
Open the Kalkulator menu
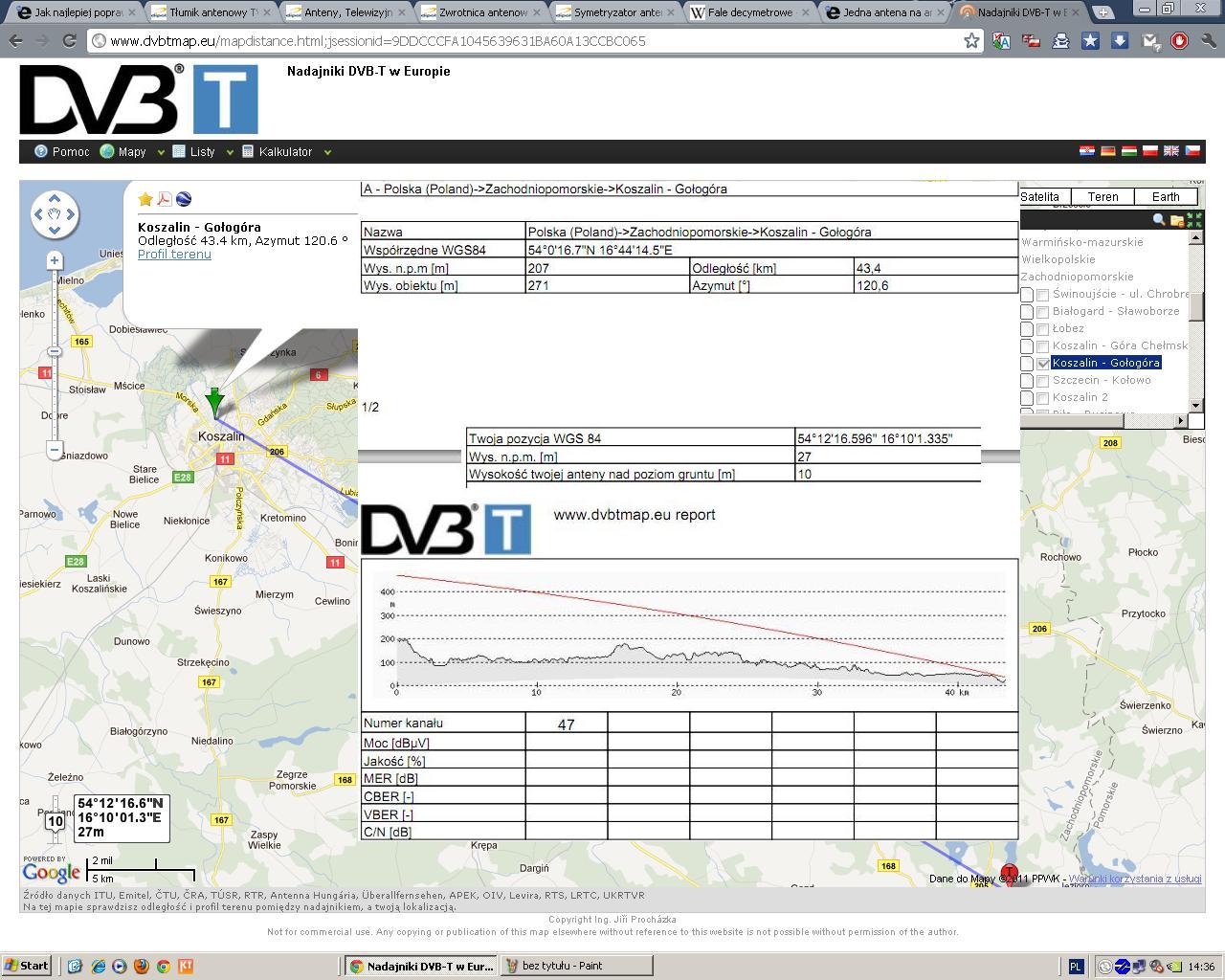coord(278,151)
